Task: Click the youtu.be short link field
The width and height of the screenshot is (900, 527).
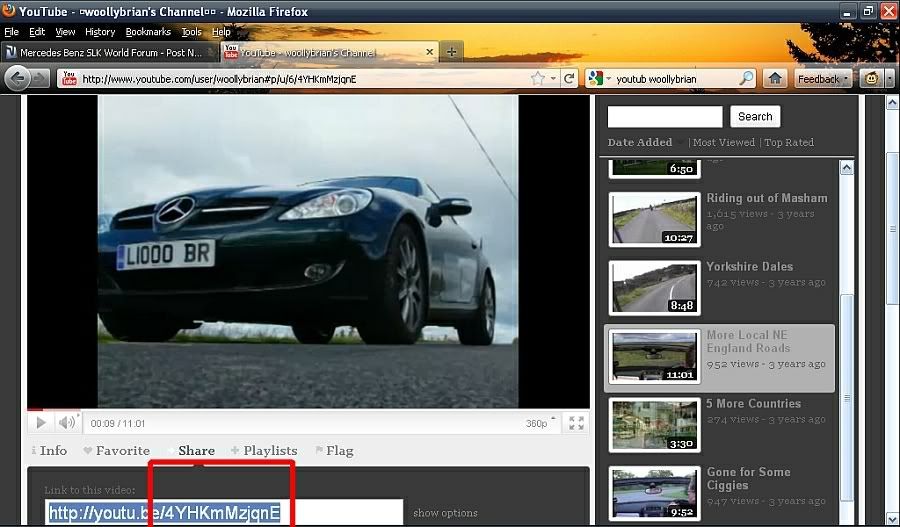Action: pos(224,512)
